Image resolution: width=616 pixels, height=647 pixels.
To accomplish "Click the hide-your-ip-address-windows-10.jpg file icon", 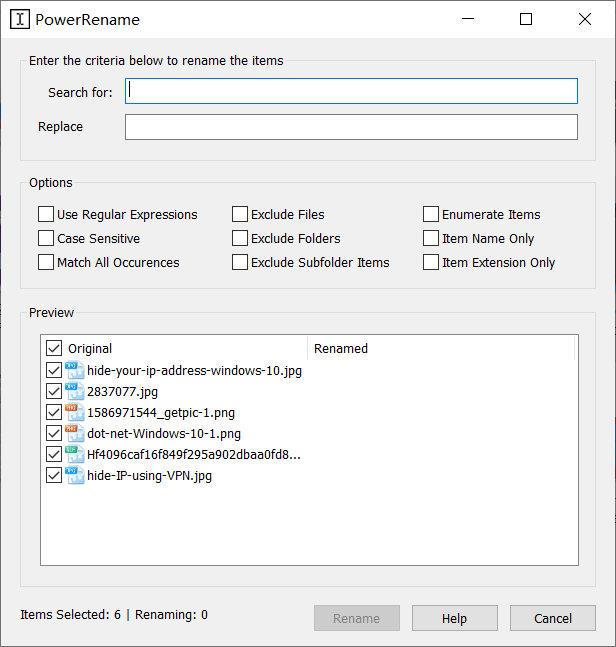I will coord(75,370).
